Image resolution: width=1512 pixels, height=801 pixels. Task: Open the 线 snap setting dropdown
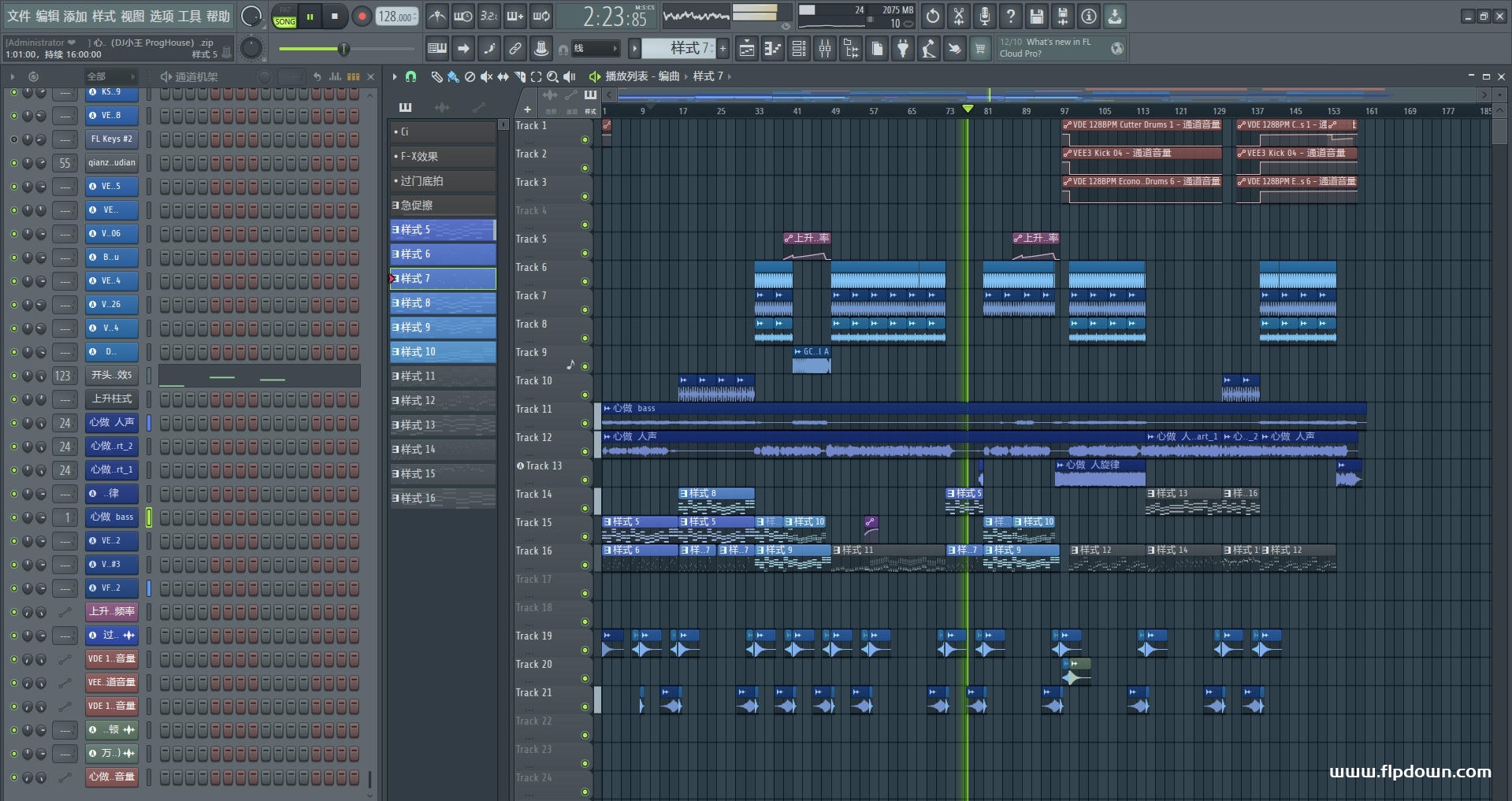point(595,49)
